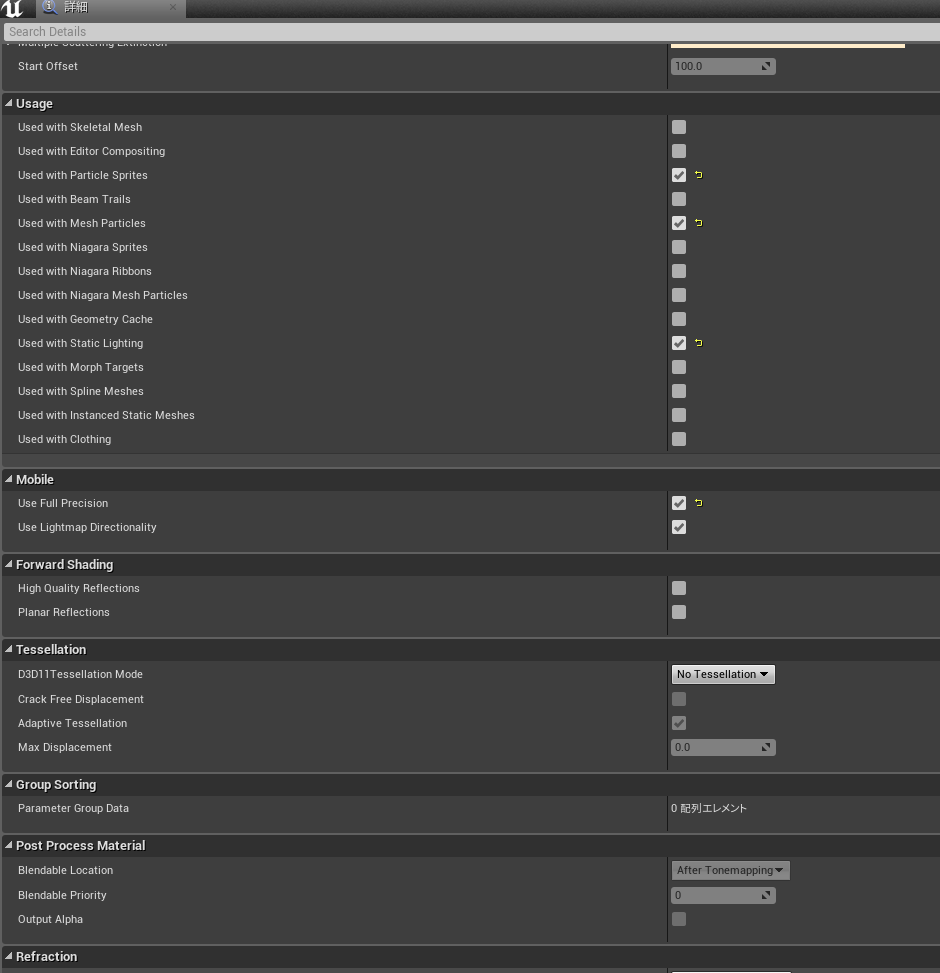The height and width of the screenshot is (973, 940).
Task: Click the Parameter Group Data array text
Action: (x=709, y=808)
